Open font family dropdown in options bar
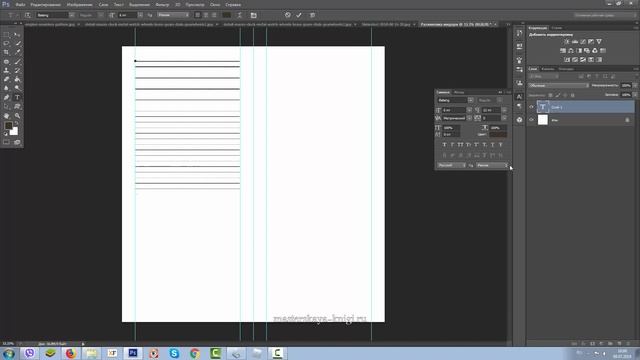The height and width of the screenshot is (360, 640). coord(71,15)
